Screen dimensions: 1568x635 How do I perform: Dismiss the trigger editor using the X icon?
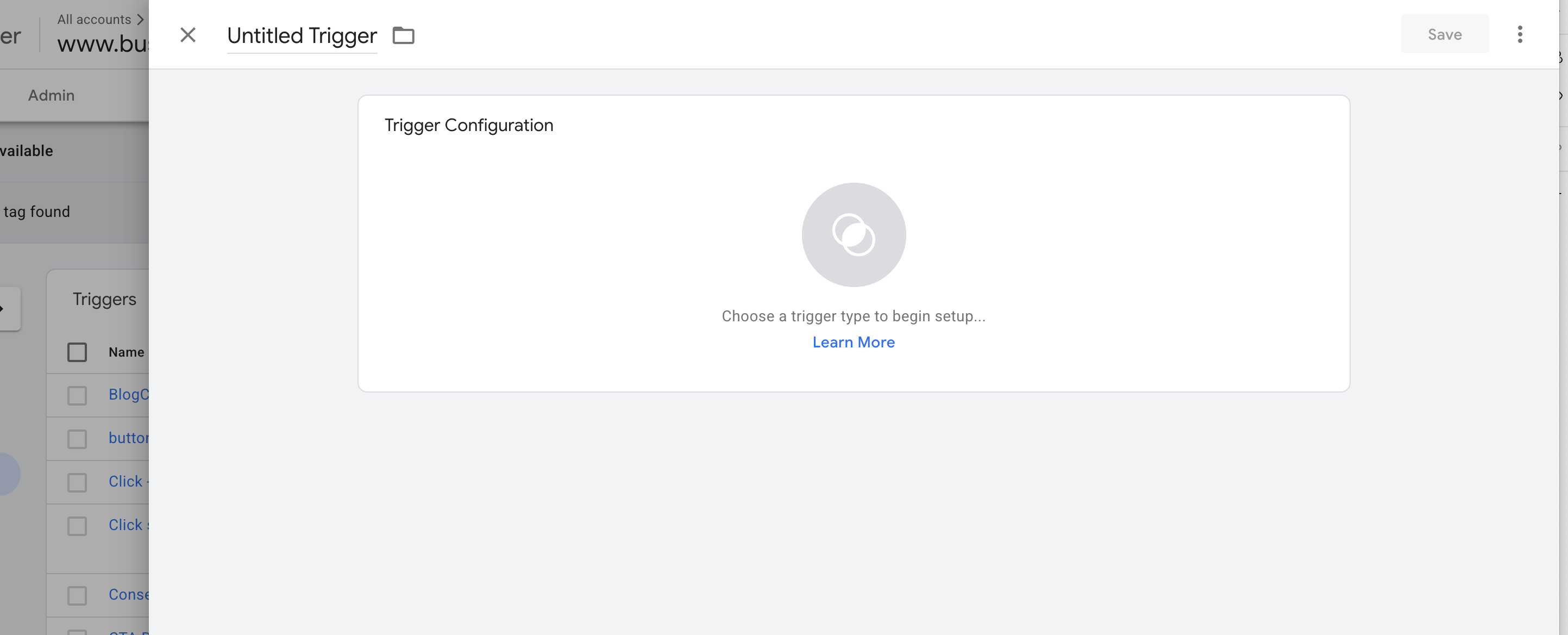(188, 35)
